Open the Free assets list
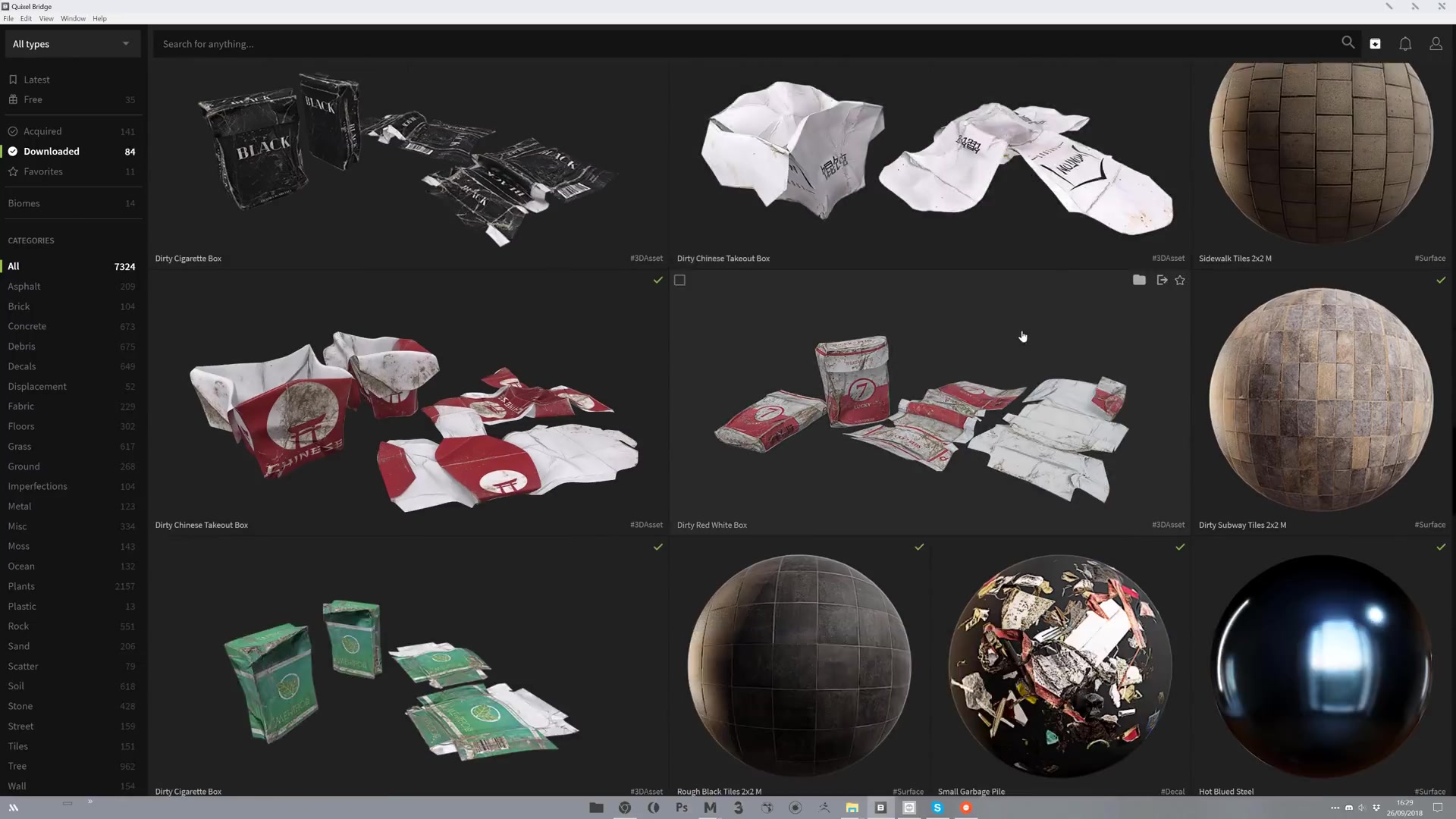 33,99
